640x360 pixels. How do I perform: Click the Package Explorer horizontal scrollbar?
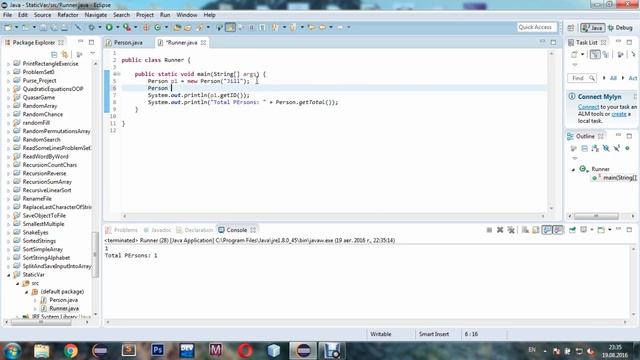pyautogui.click(x=46, y=322)
